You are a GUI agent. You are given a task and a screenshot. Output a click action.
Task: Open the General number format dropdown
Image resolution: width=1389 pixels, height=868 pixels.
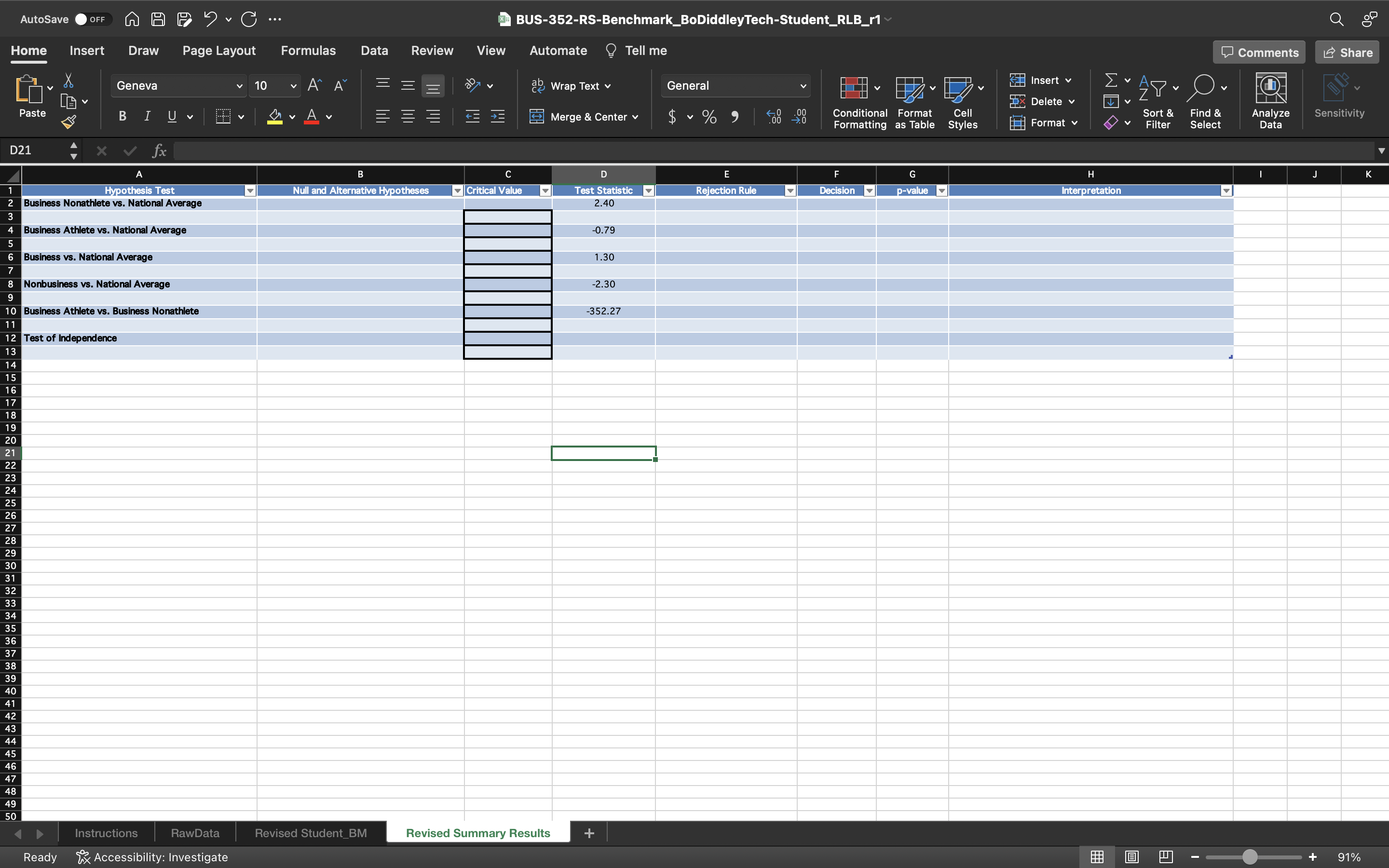803,86
